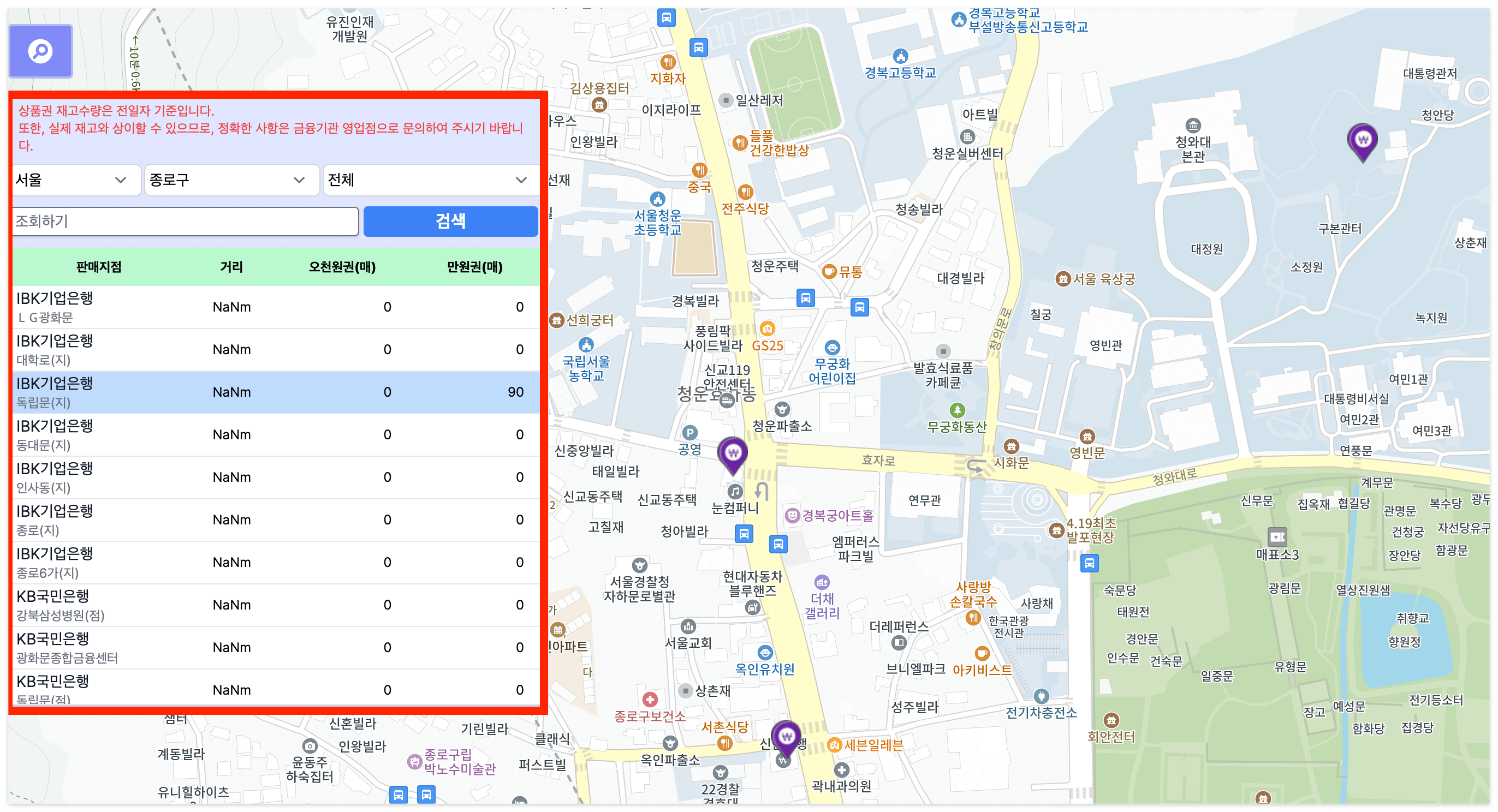Open the 서울 city dropdown
The width and height of the screenshot is (1498, 812).
[x=76, y=180]
